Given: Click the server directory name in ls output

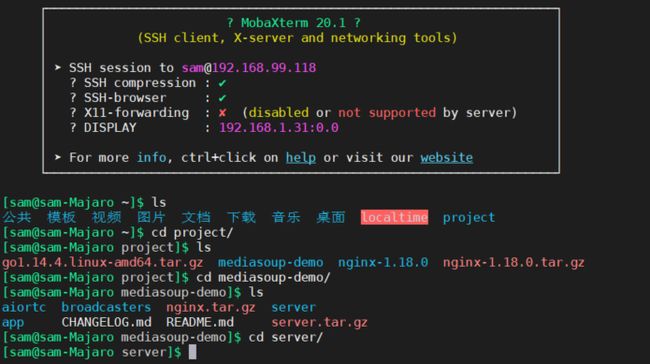Looking at the screenshot, I should click(x=293, y=307).
